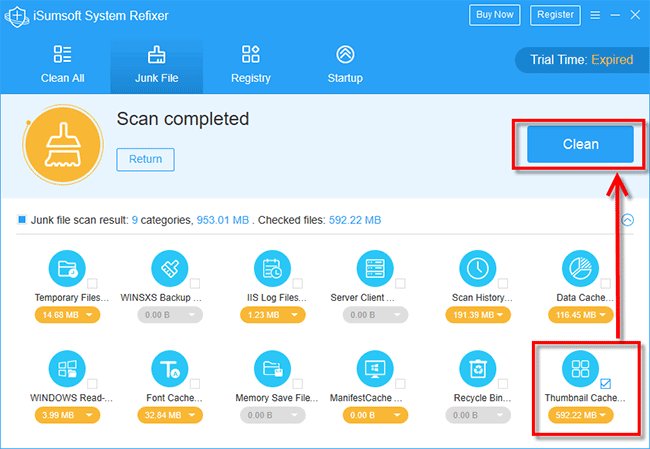The width and height of the screenshot is (650, 449).
Task: Click the Register button
Action: pos(555,15)
